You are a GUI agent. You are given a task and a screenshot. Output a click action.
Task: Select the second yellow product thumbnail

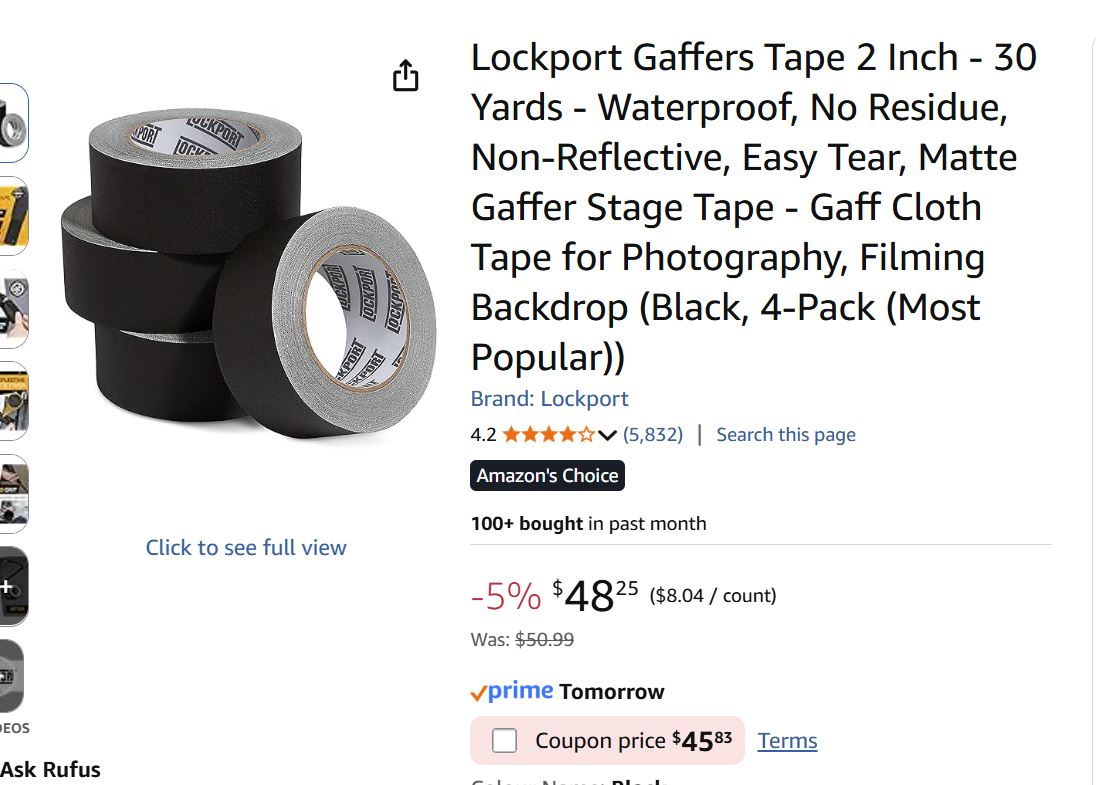[13, 216]
